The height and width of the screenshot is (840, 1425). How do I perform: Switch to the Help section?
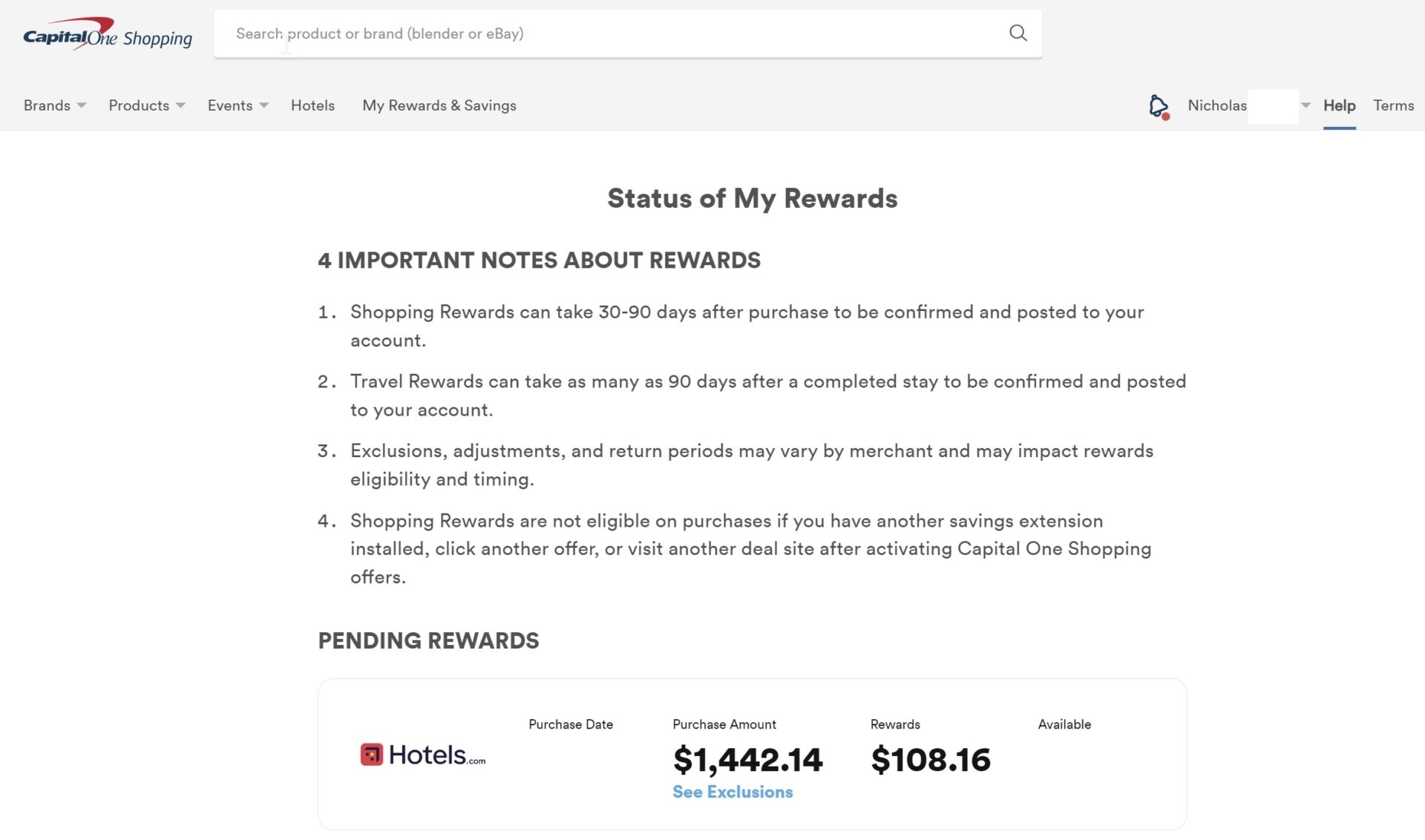[1338, 105]
